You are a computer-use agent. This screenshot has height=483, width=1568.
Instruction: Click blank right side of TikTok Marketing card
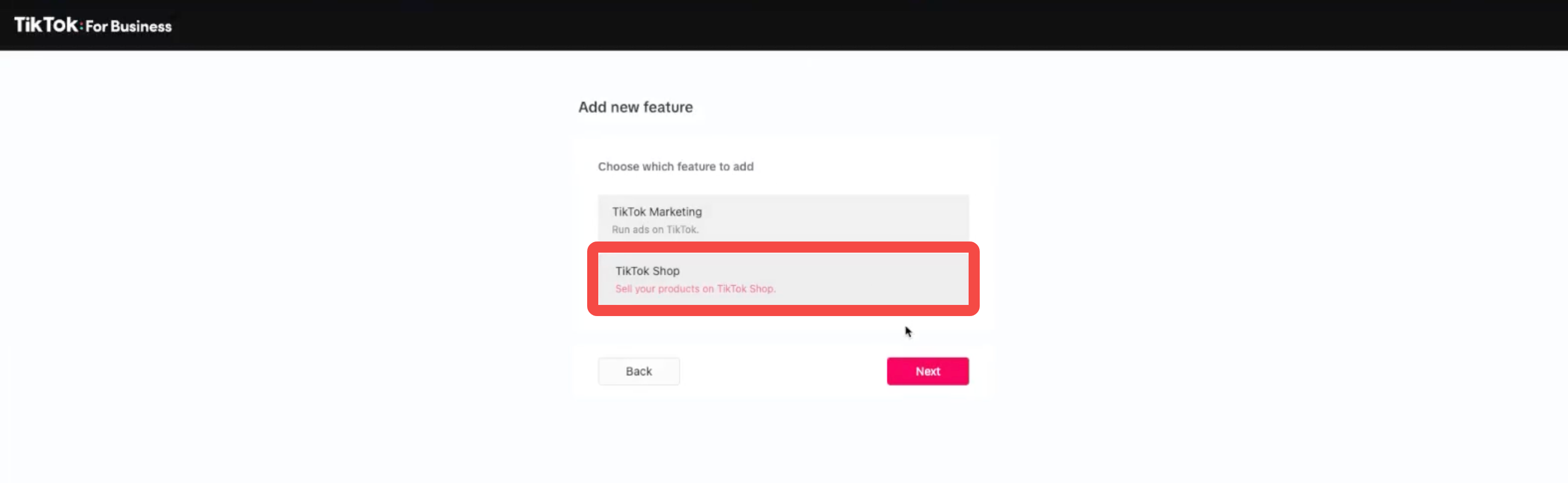coord(882,219)
